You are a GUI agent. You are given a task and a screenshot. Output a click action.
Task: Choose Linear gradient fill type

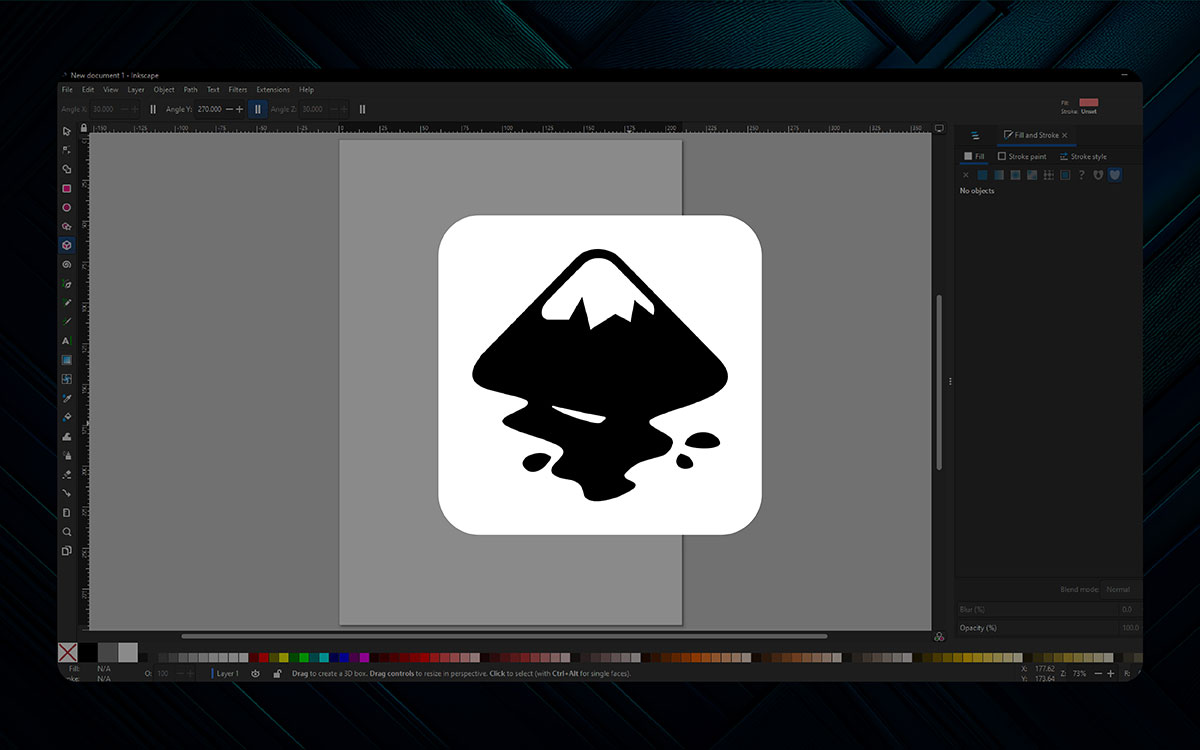(x=999, y=175)
